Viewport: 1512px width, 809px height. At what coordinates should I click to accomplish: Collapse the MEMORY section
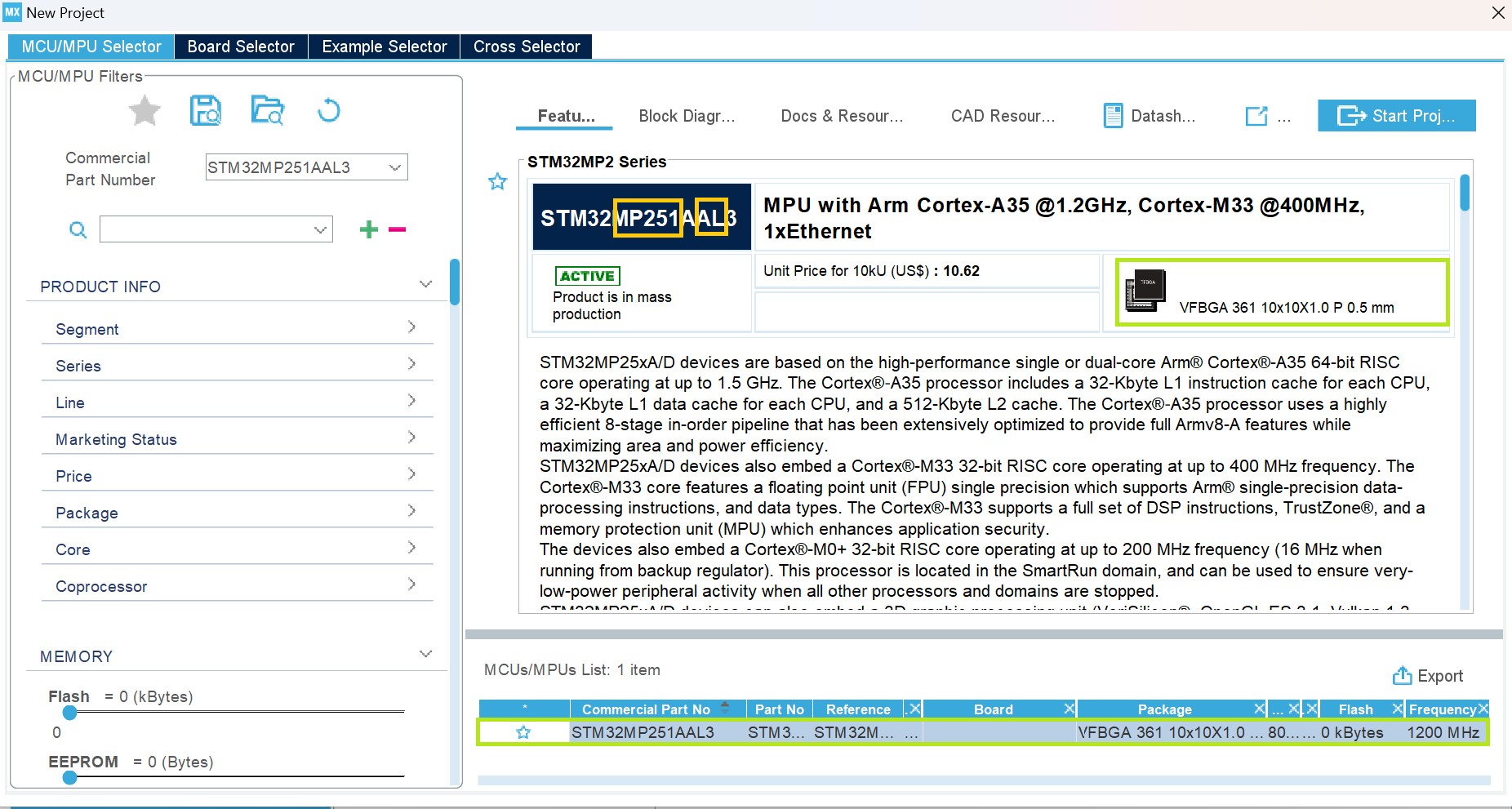click(425, 654)
